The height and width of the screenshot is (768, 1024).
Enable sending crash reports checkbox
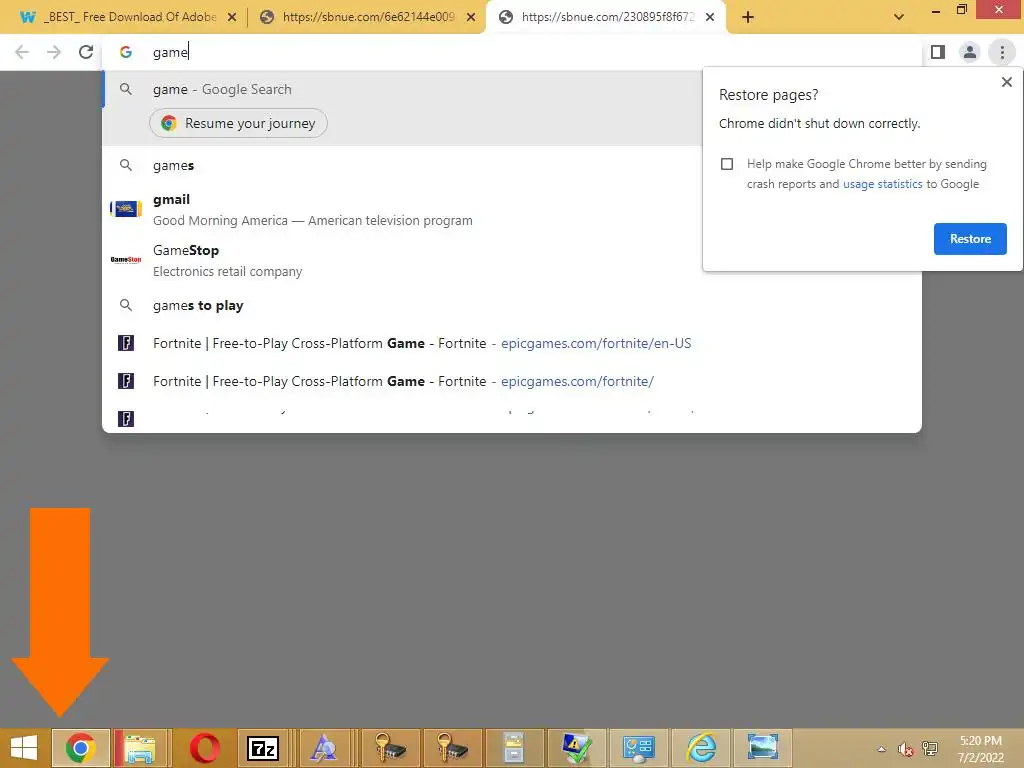coord(727,164)
